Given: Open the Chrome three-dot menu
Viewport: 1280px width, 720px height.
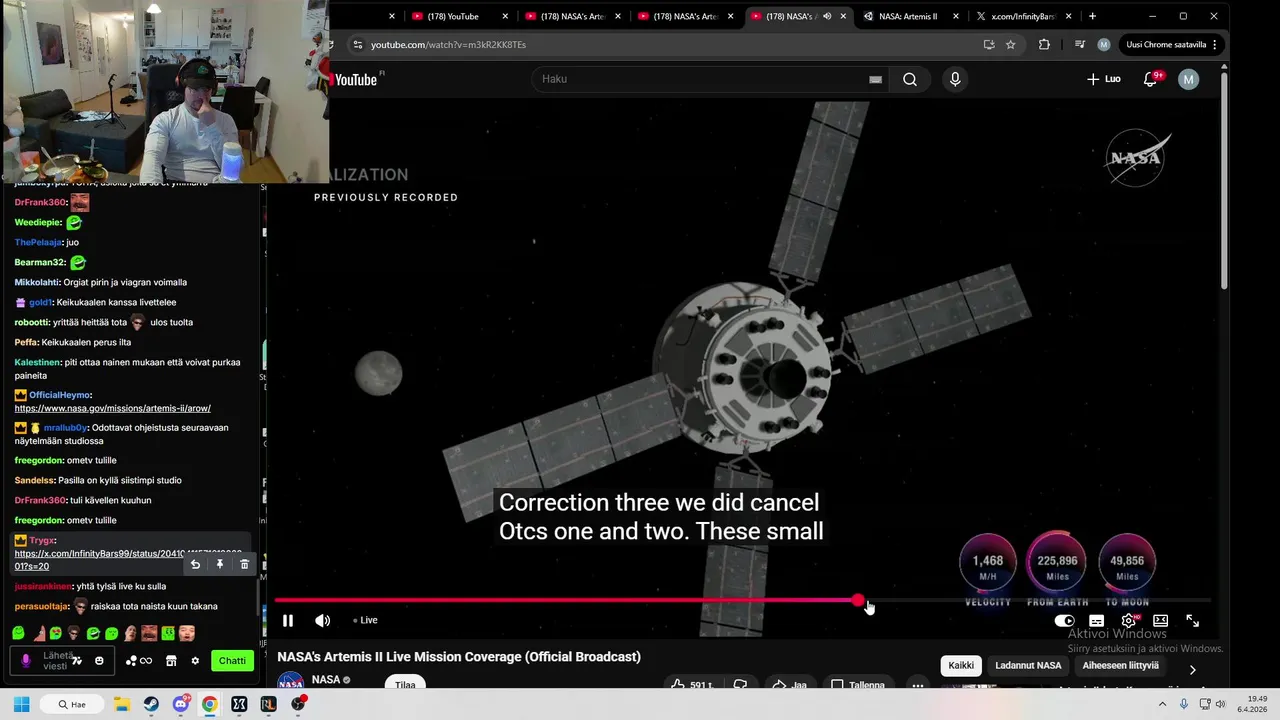Looking at the screenshot, I should [1215, 45].
